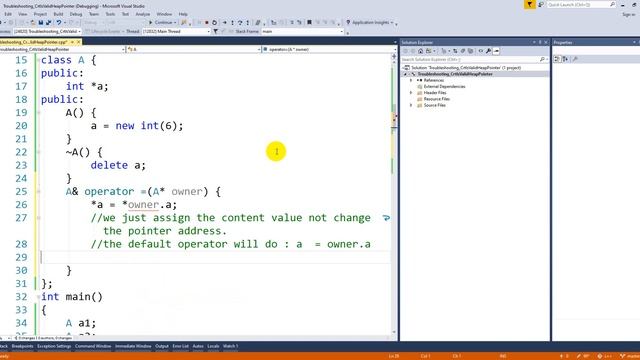
Task: Open the View menu
Action: coord(22,14)
